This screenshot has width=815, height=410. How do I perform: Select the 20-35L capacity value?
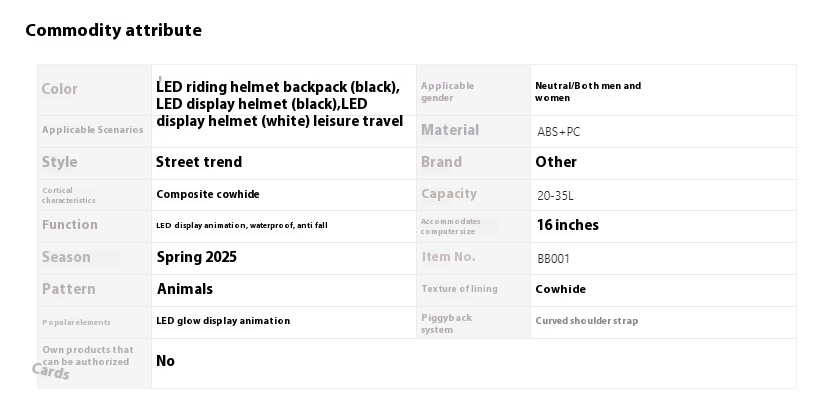point(555,195)
